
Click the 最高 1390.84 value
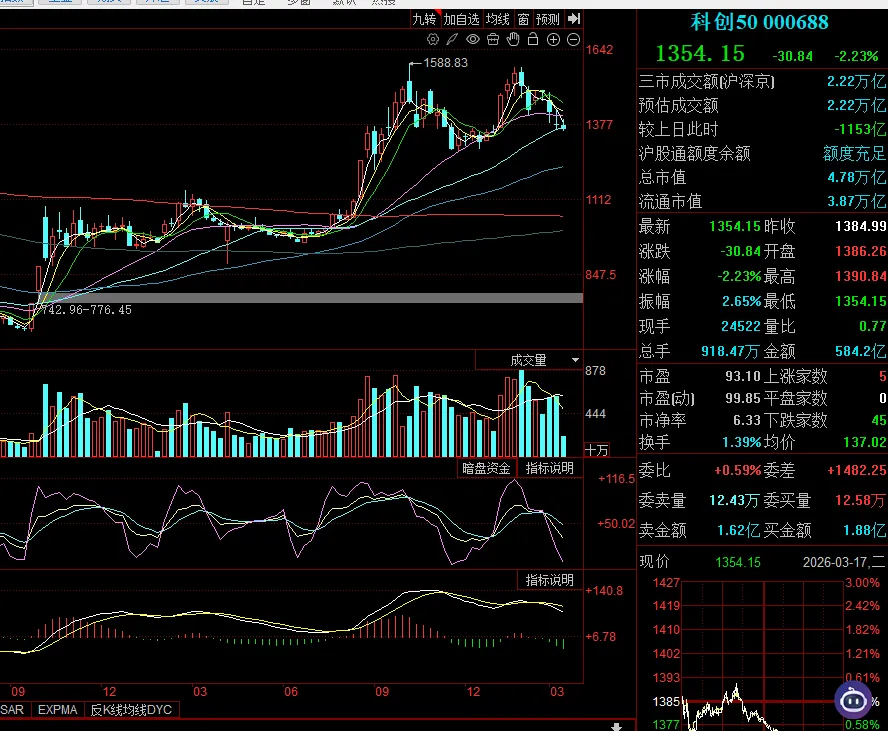tap(861, 276)
